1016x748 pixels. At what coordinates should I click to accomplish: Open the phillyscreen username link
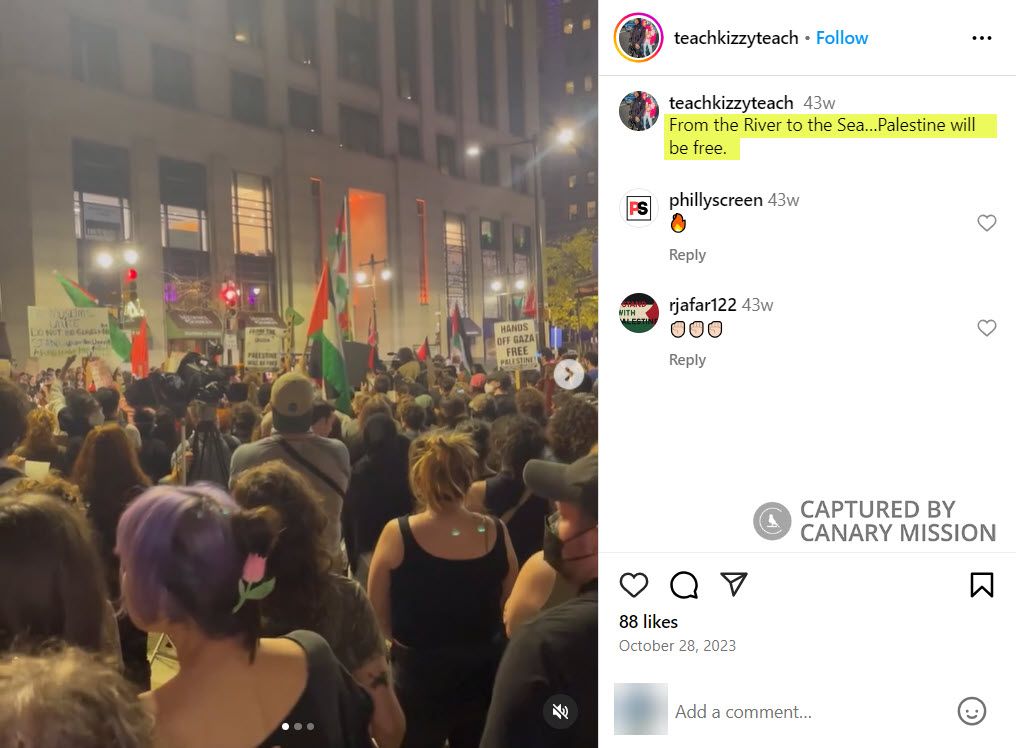[x=715, y=200]
